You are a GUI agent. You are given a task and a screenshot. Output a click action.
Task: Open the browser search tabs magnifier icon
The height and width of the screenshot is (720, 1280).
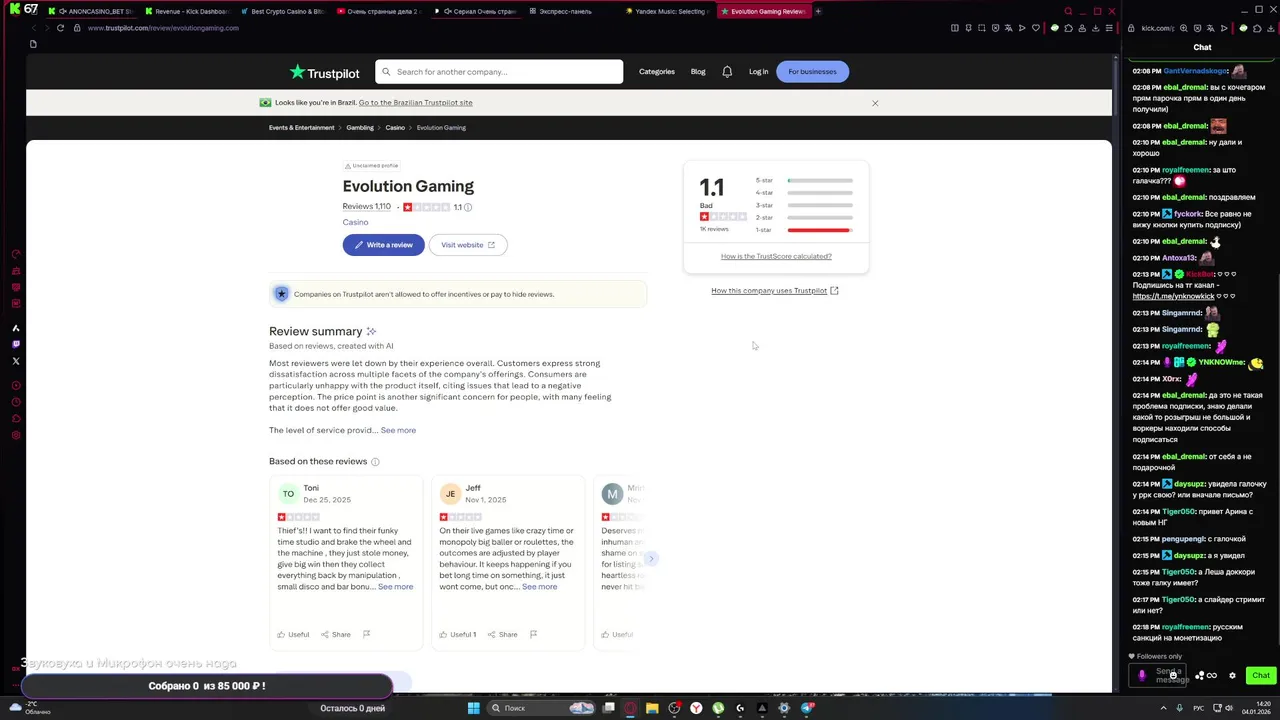click(1068, 11)
